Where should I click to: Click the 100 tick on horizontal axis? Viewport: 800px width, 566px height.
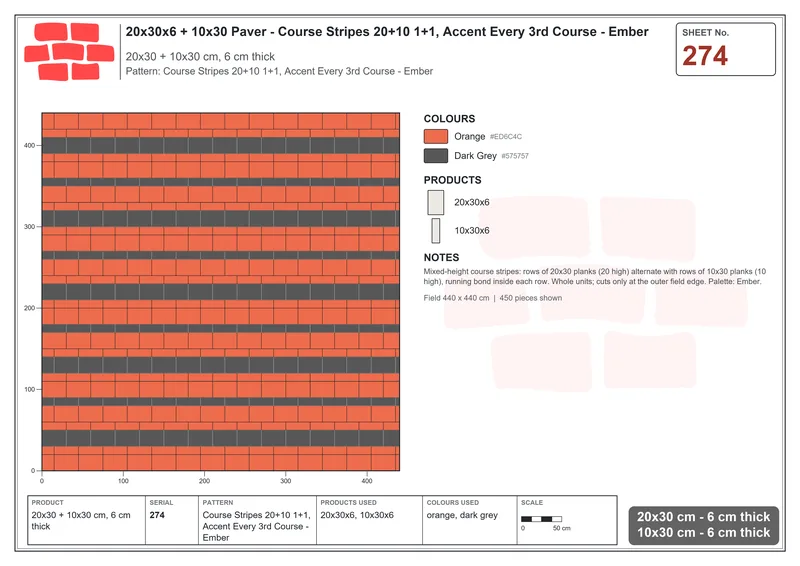[x=123, y=481]
